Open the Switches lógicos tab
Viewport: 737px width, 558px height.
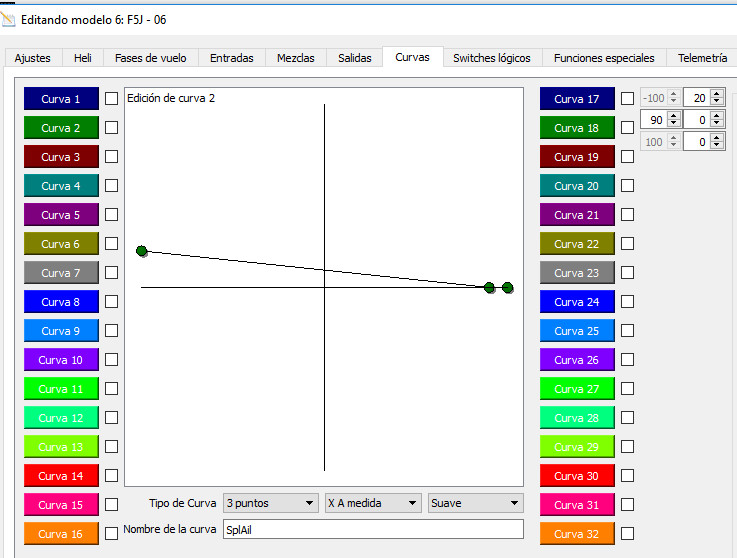pyautogui.click(x=492, y=58)
